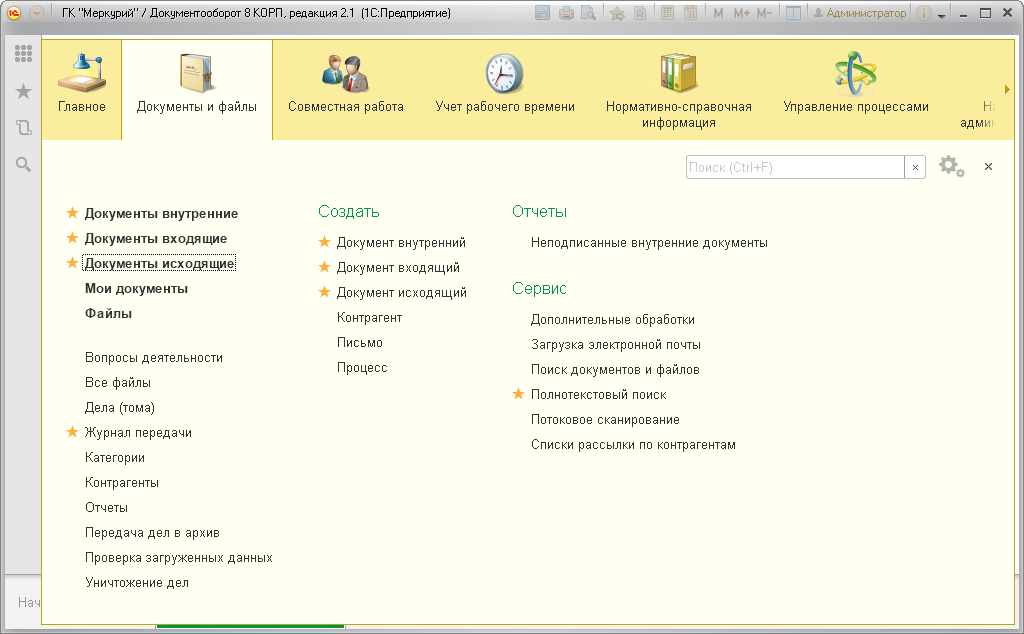The image size is (1024, 634).
Task: Open Нормативно-справочная информация section
Action: pos(679,89)
